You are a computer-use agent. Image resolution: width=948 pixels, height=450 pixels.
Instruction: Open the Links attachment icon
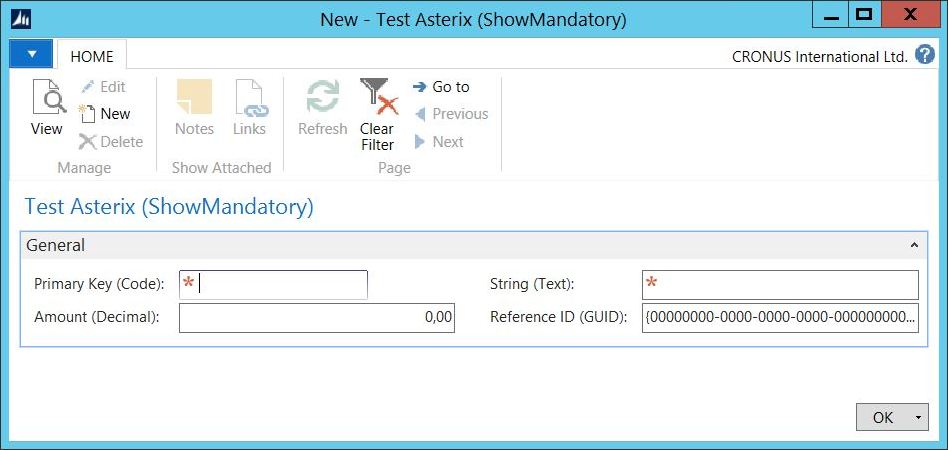[x=250, y=97]
